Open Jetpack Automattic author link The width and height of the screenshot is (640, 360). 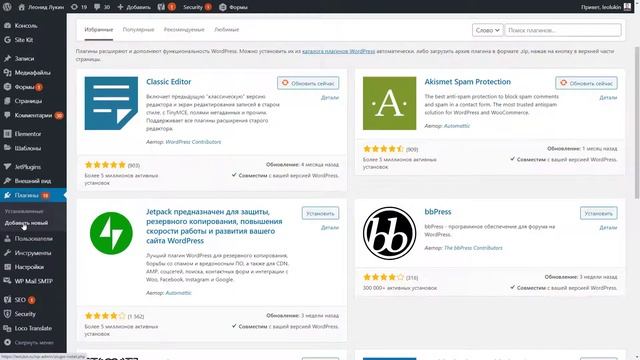coord(178,293)
